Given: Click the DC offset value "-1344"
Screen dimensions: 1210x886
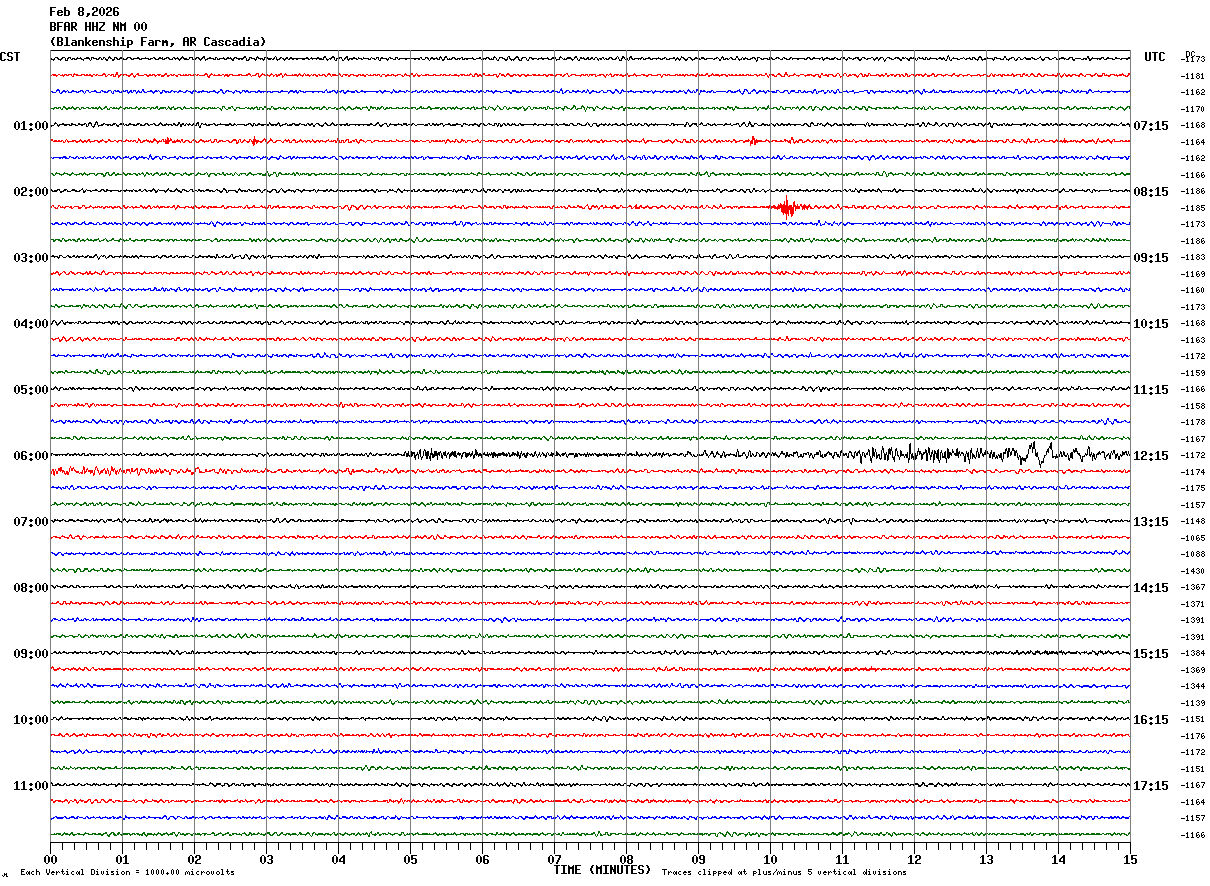Looking at the screenshot, I should (1193, 686).
